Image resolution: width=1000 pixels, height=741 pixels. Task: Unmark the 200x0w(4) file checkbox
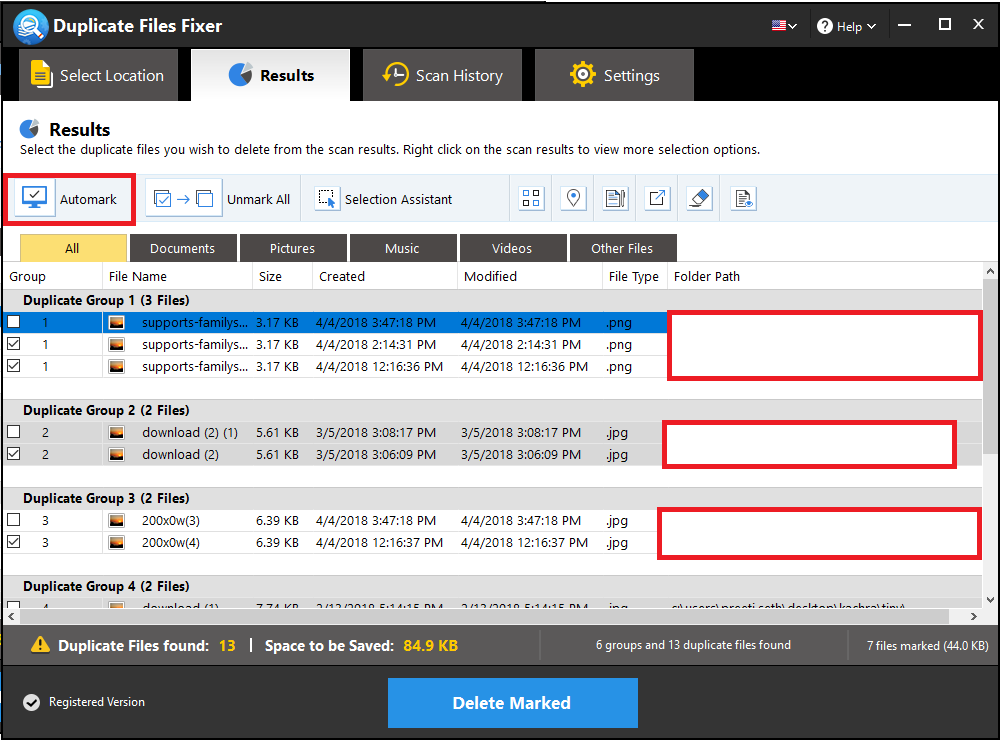13,541
